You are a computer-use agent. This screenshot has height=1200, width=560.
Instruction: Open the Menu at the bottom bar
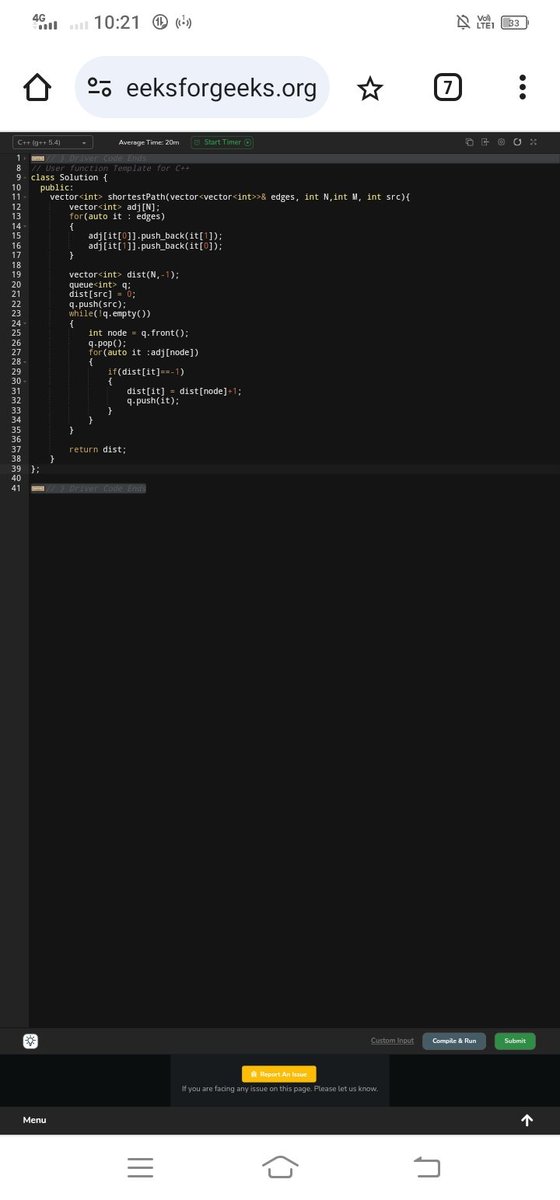click(x=35, y=1120)
